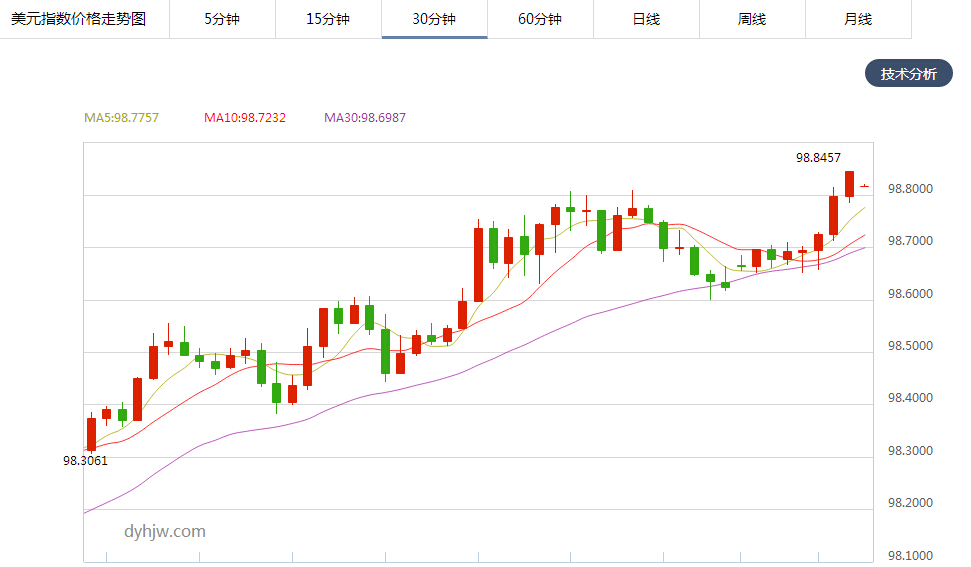The image size is (971, 567).
Task: Switch to the 周线 weekly tab
Action: tap(752, 19)
